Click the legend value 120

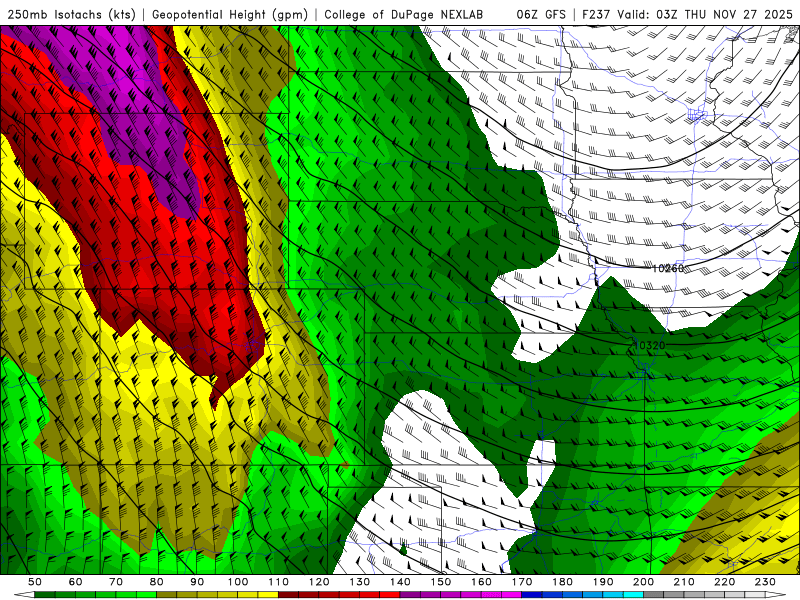tap(319, 582)
